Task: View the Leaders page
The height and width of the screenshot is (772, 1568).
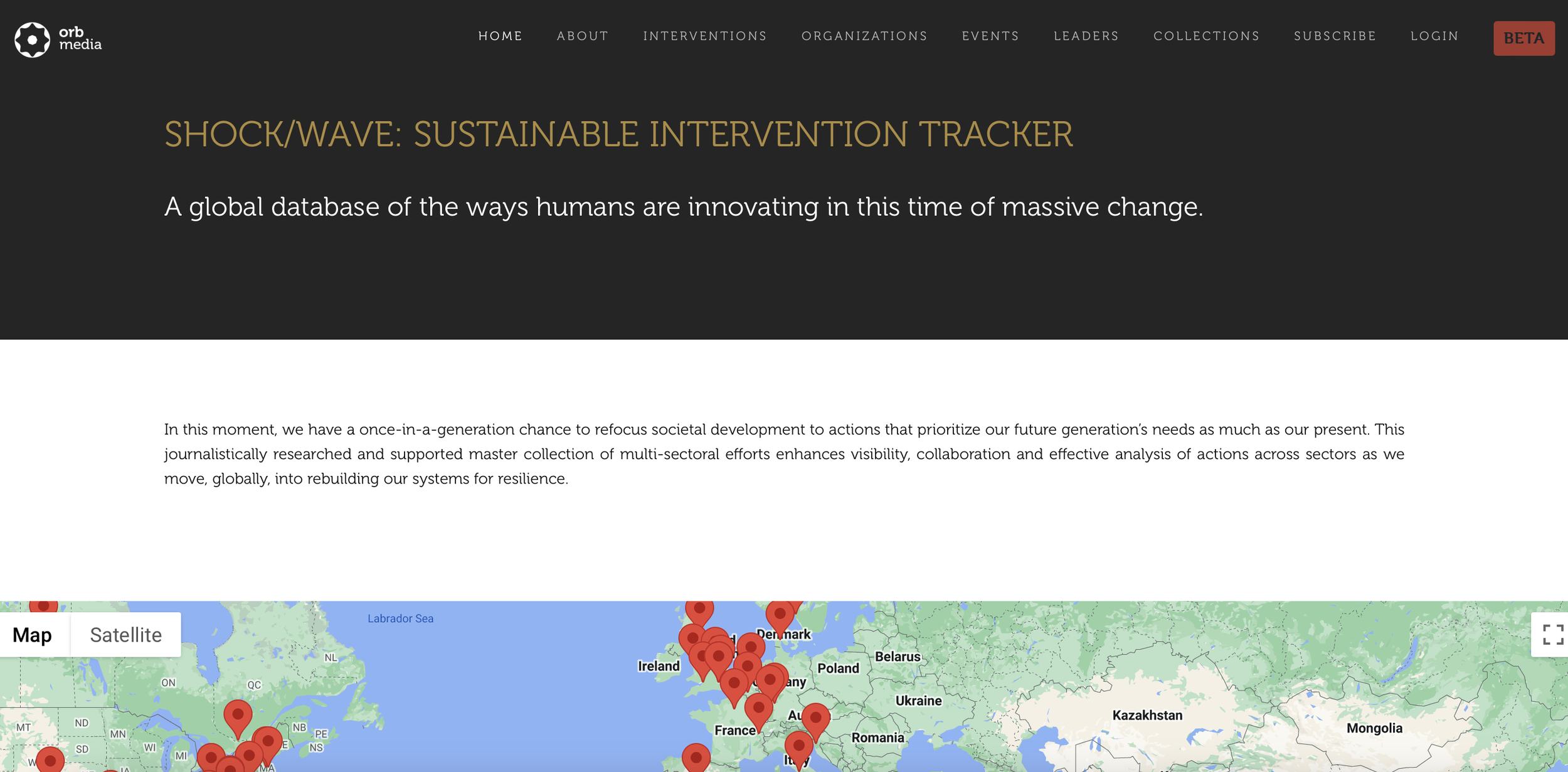Action: tap(1086, 36)
